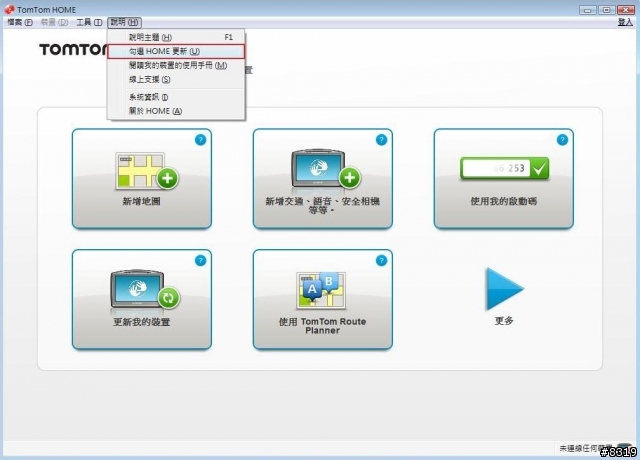Open help for the 新增地圖 tile
640x460 pixels.
[200, 140]
